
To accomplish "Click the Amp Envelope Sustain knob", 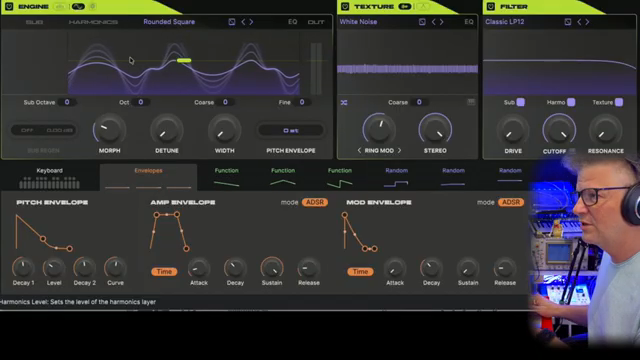I will (x=271, y=268).
